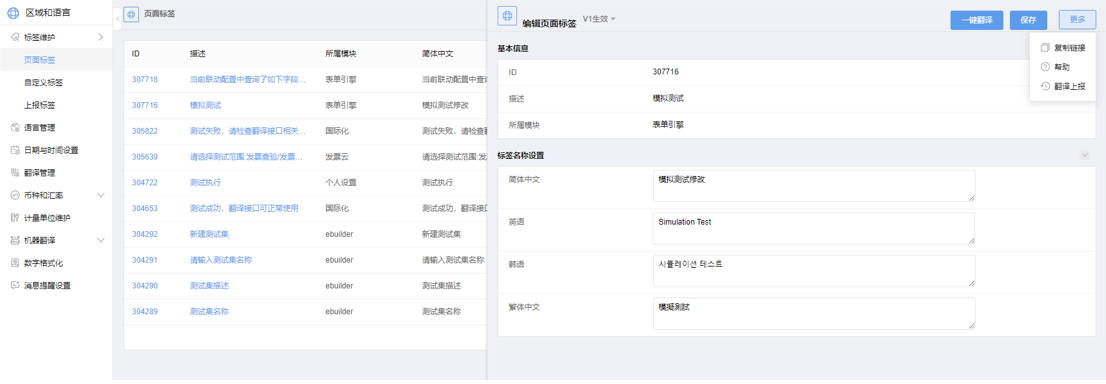Image resolution: width=1106 pixels, height=384 pixels.
Task: Click the 语言管理 icon
Action: (16, 127)
